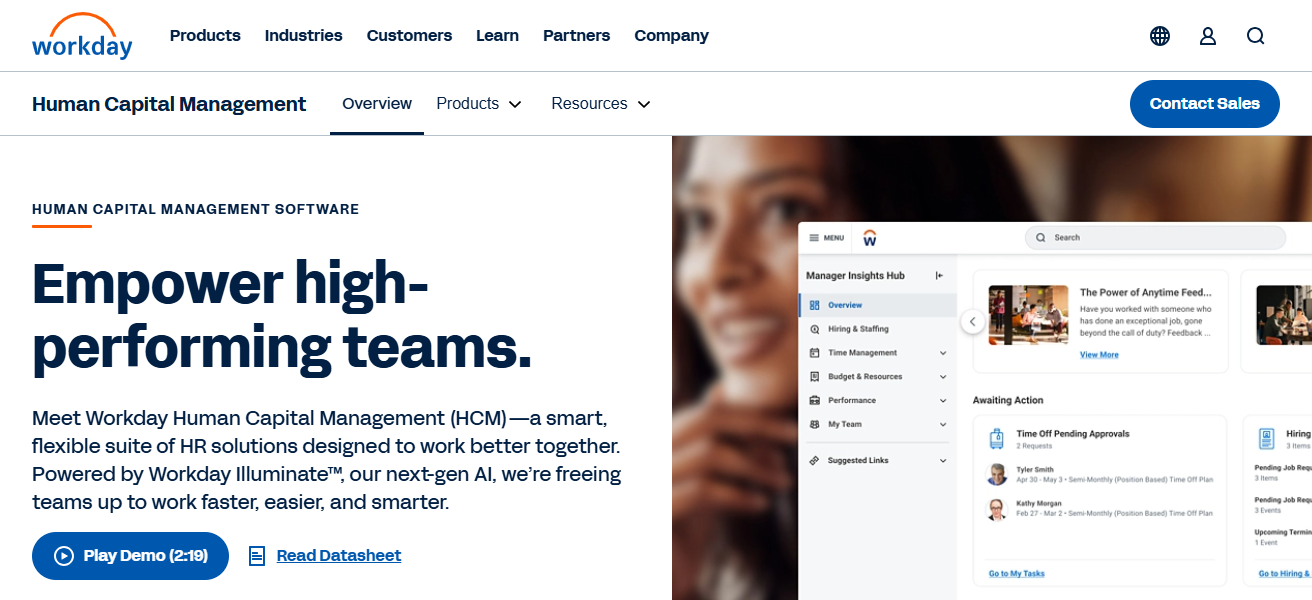Click the Search field in demo
Screen dimensions: 1312x600
1155,238
